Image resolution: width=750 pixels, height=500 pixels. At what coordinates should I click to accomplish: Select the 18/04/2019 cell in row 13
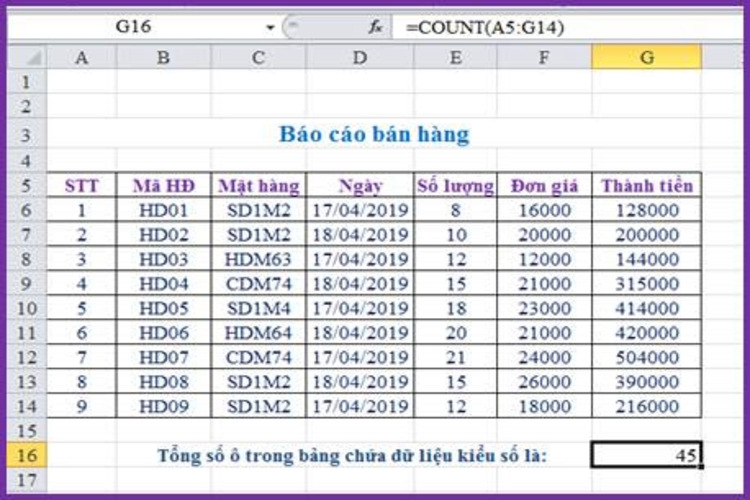click(360, 381)
